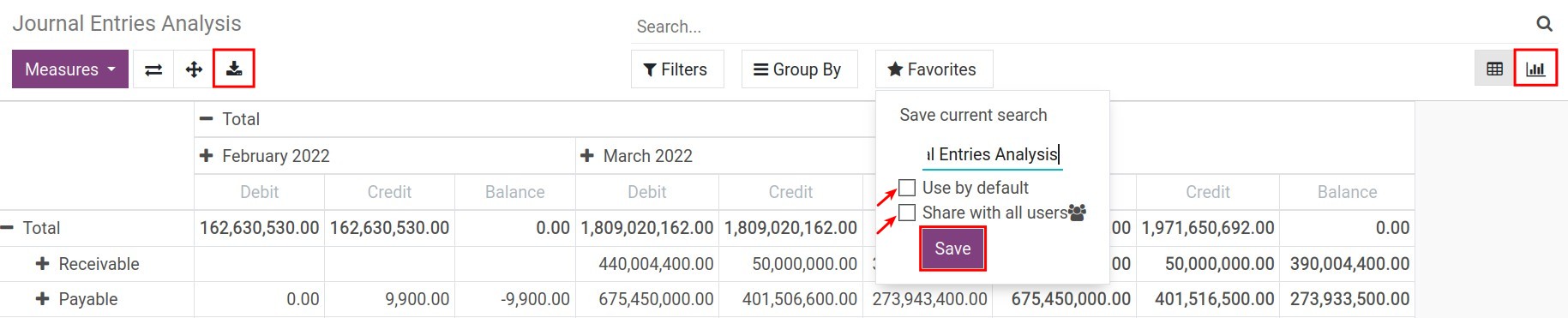Click the expand all icon
The height and width of the screenshot is (318, 1568).
[194, 69]
